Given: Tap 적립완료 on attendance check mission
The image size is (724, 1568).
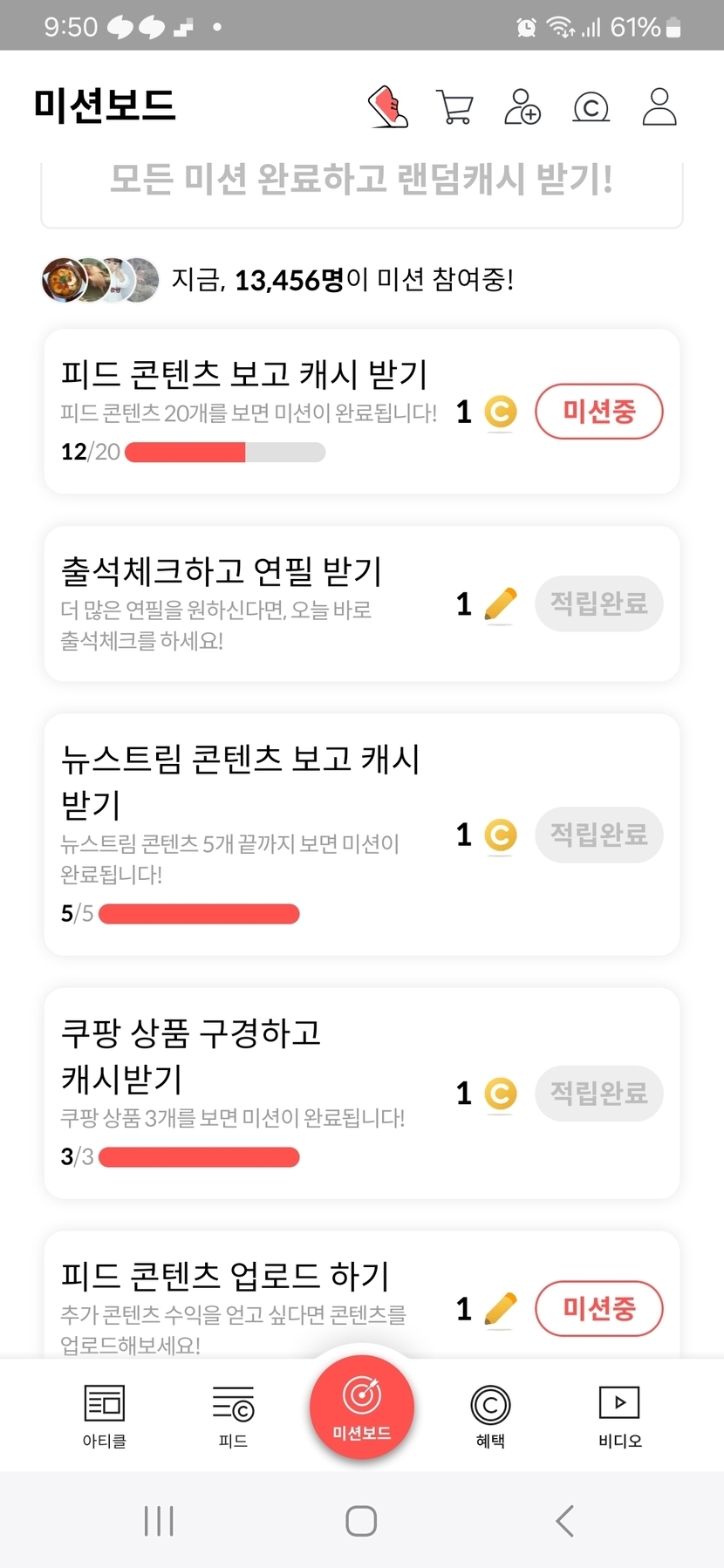Looking at the screenshot, I should pyautogui.click(x=598, y=603).
